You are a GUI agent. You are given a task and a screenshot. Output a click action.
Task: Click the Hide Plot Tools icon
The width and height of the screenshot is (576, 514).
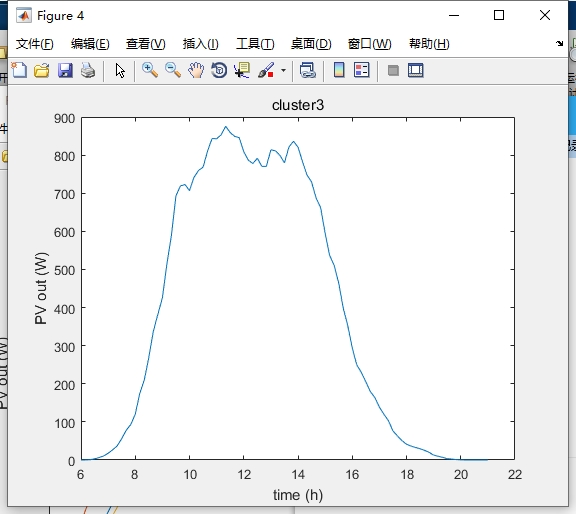point(393,70)
